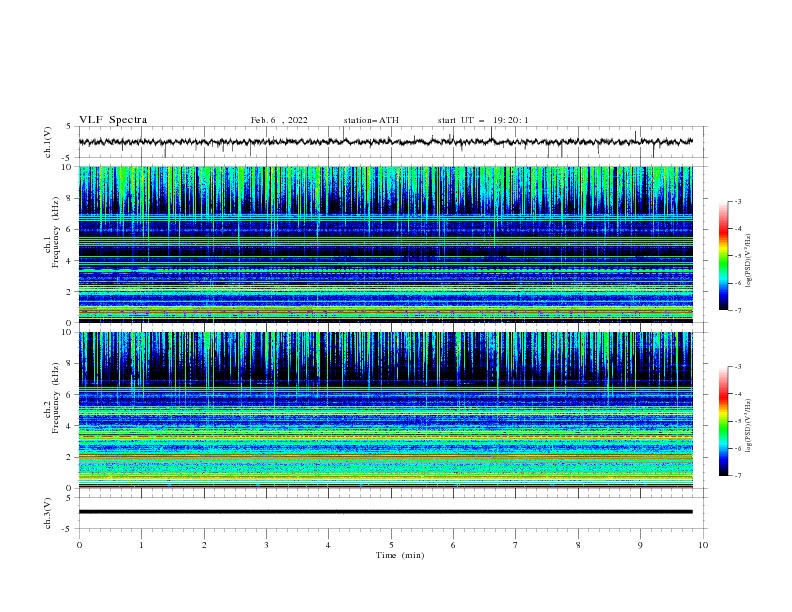Click the "station=ATH" header label

[371, 120]
